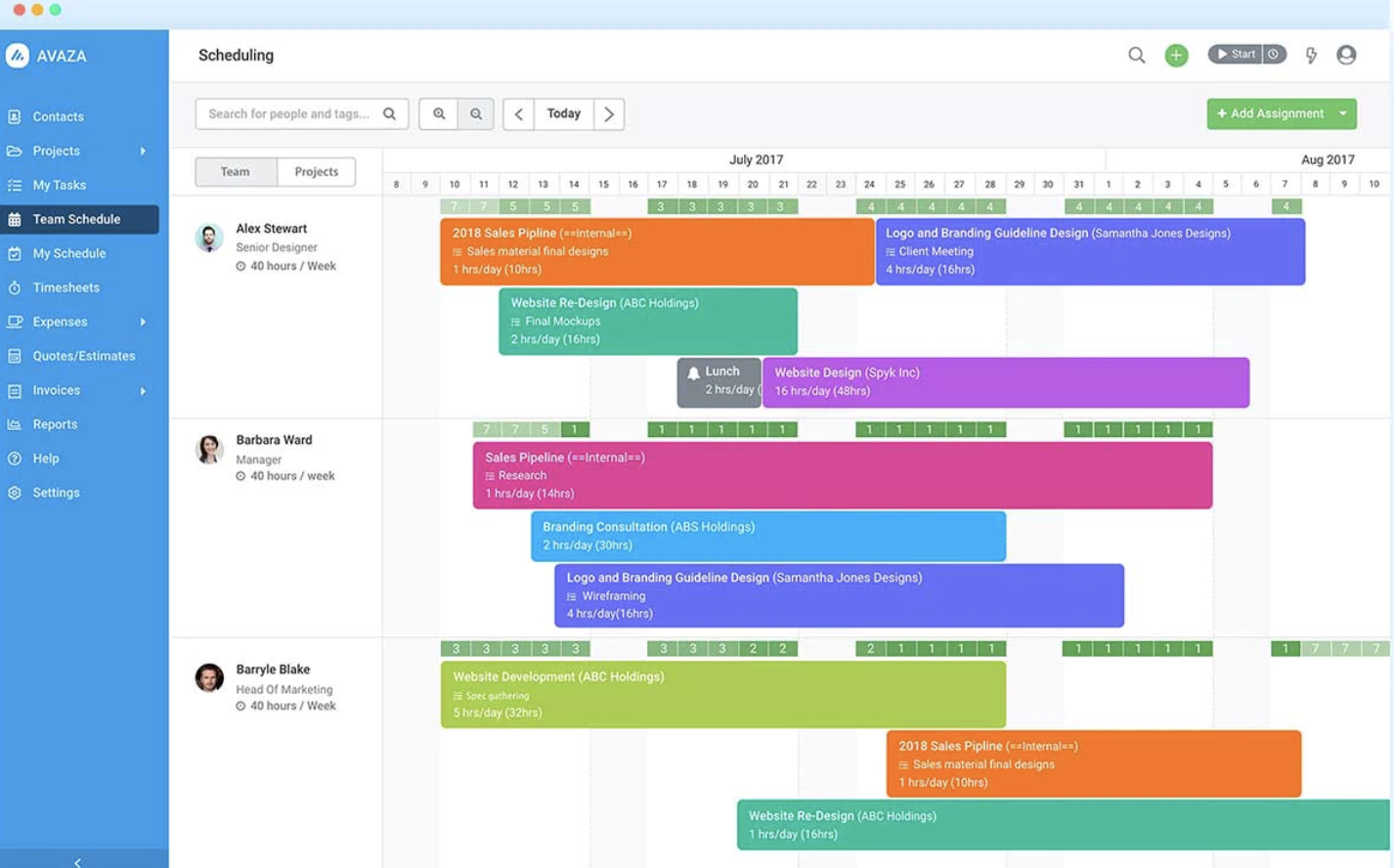Screen dimensions: 1394x868
Task: Open Barbara's Logo and Branding Wireframing bar
Action: [840, 595]
